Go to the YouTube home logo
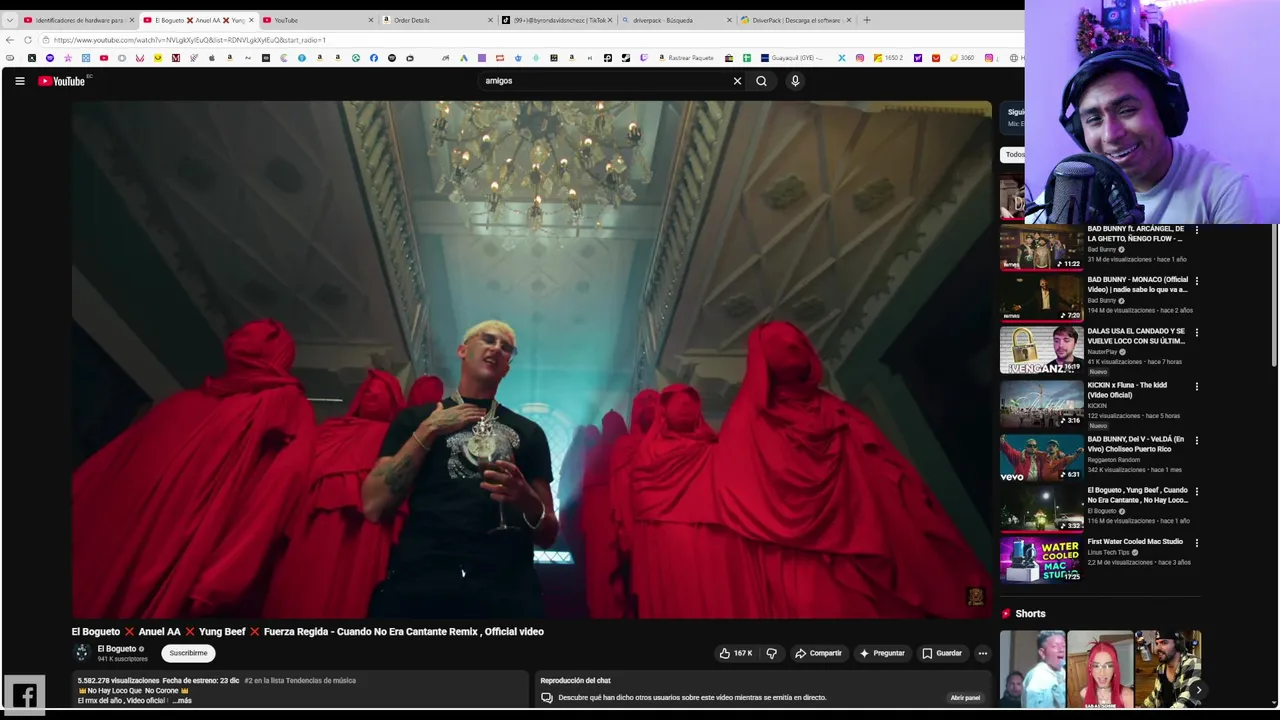Viewport: 1280px width, 720px height. (62, 81)
